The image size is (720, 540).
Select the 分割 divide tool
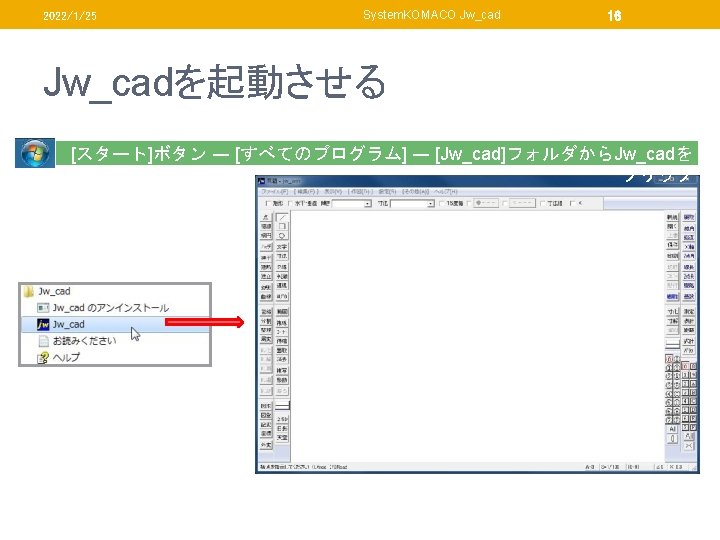tap(266, 321)
